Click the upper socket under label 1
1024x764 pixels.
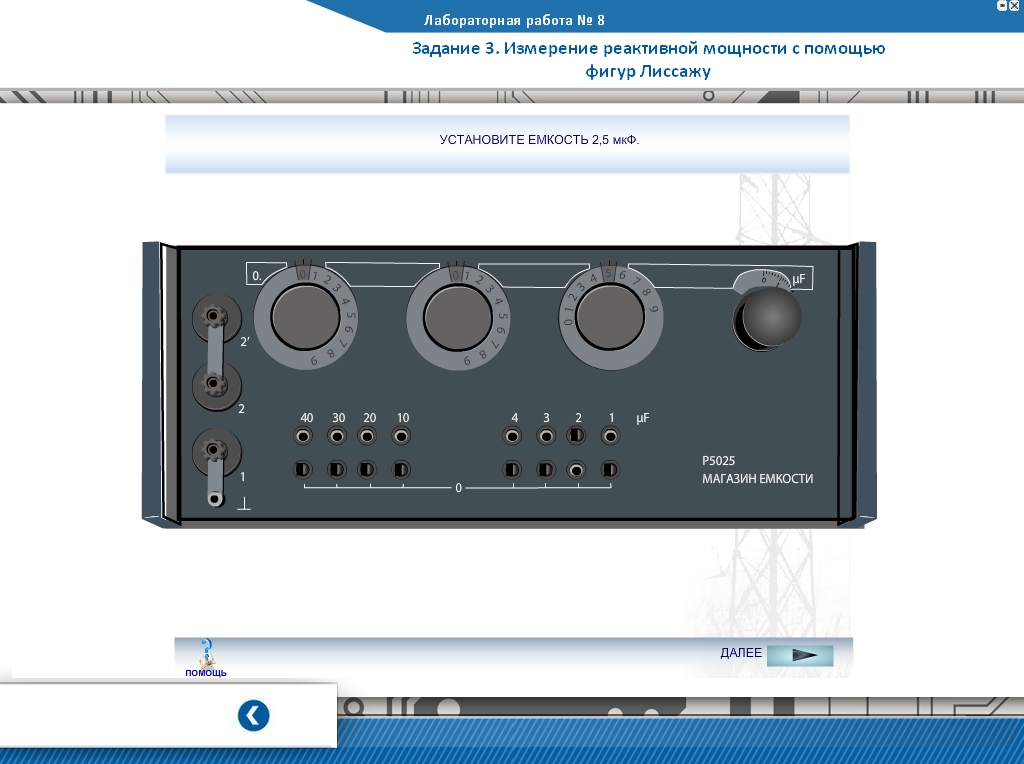pos(610,436)
